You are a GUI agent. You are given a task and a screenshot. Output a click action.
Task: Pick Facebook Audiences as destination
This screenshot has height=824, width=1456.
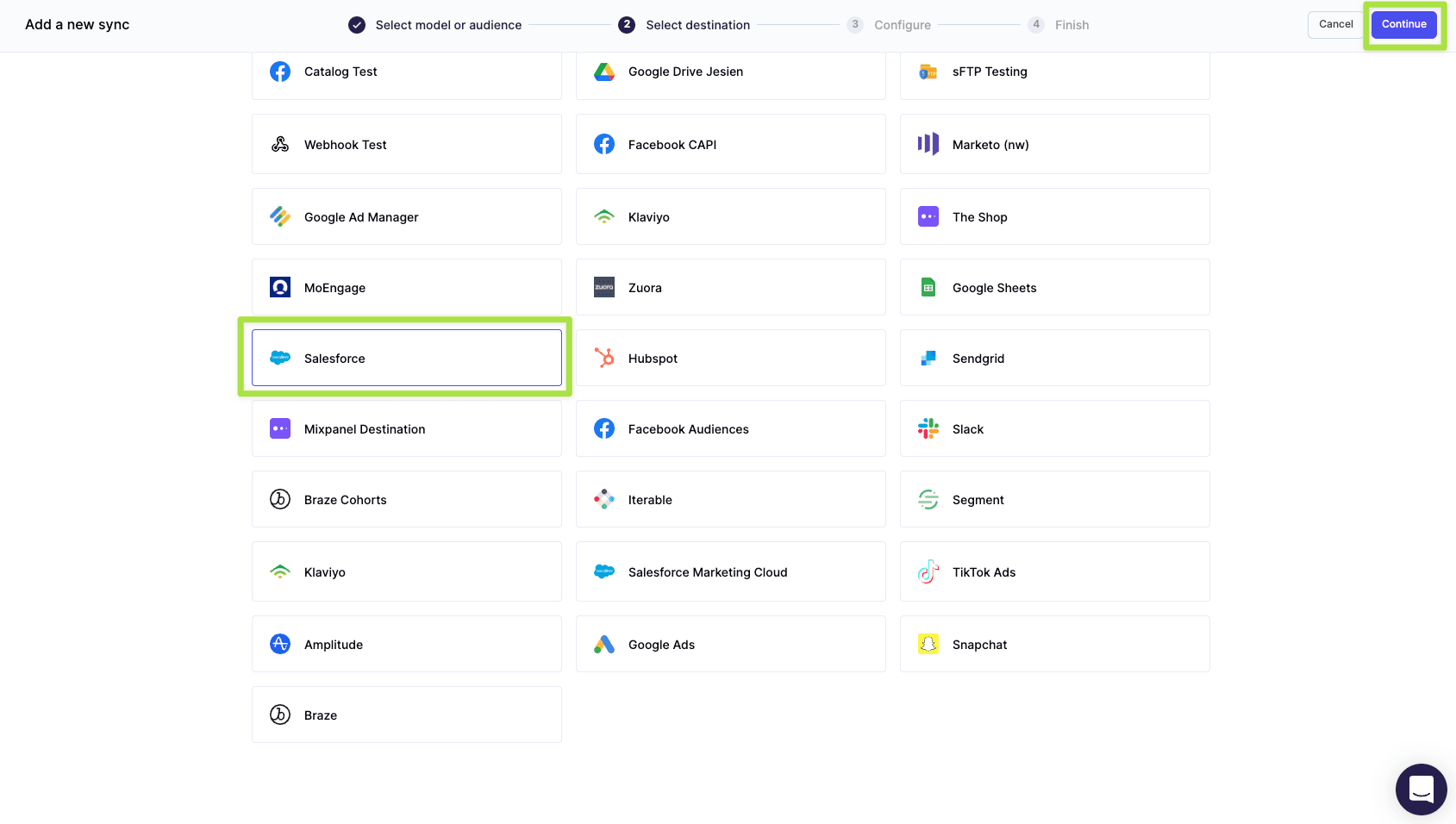coord(730,428)
